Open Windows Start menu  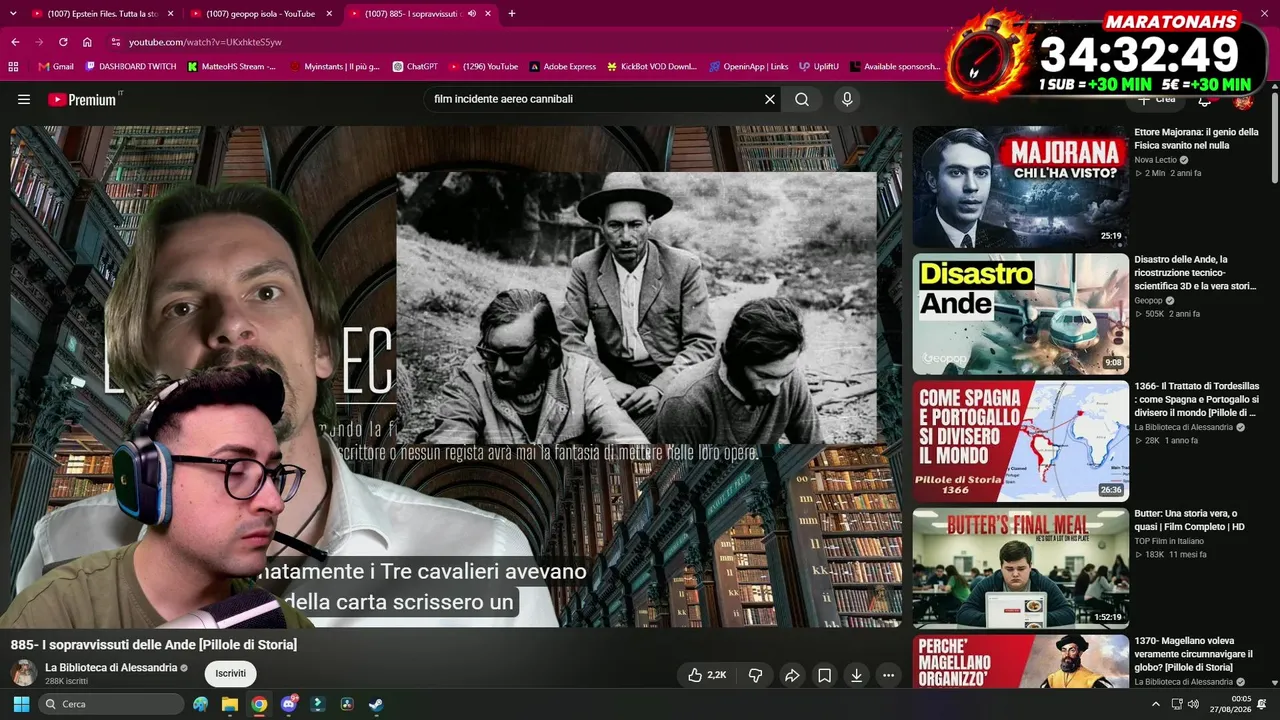point(21,704)
